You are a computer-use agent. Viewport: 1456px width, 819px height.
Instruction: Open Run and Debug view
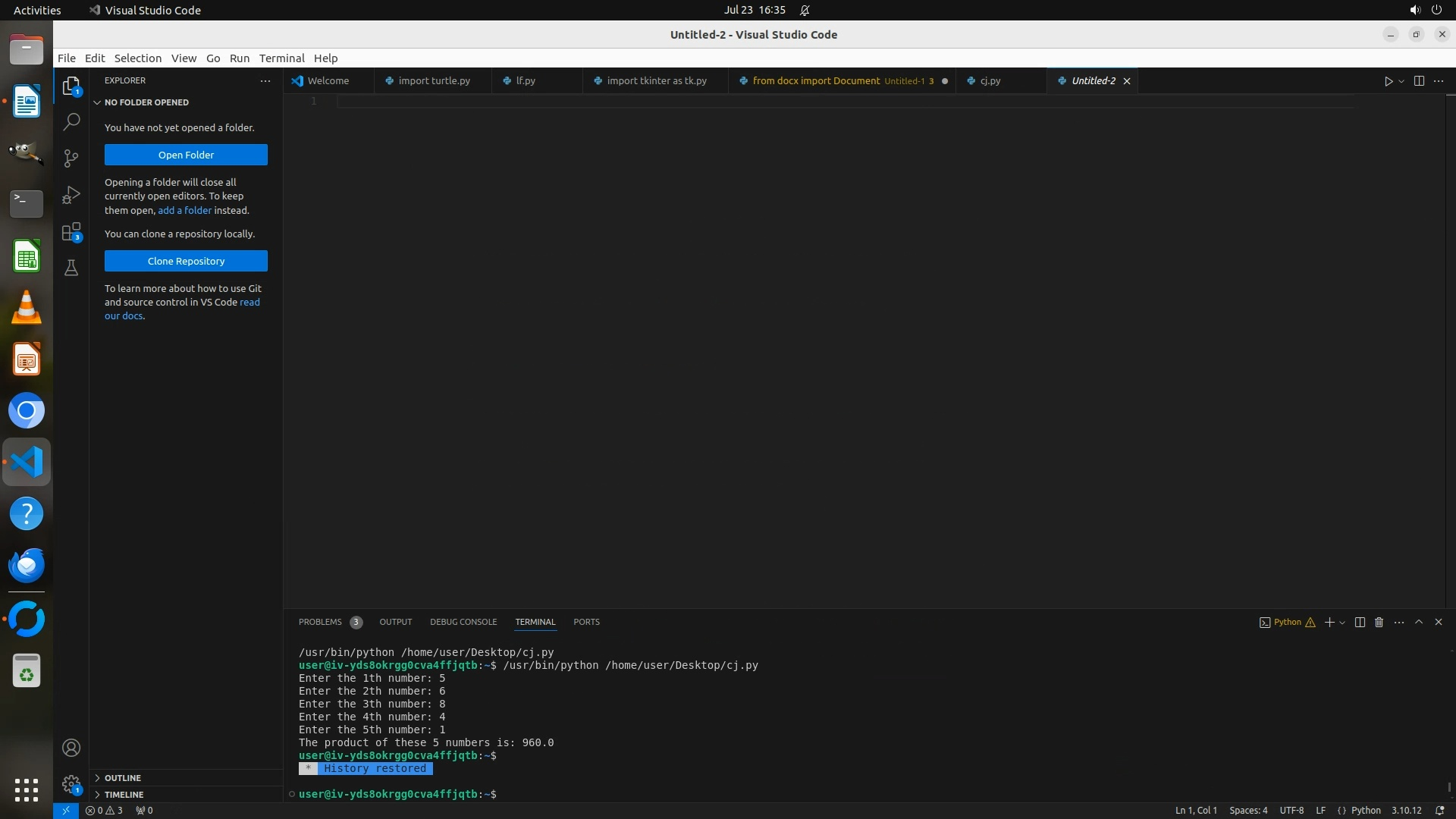click(x=71, y=195)
